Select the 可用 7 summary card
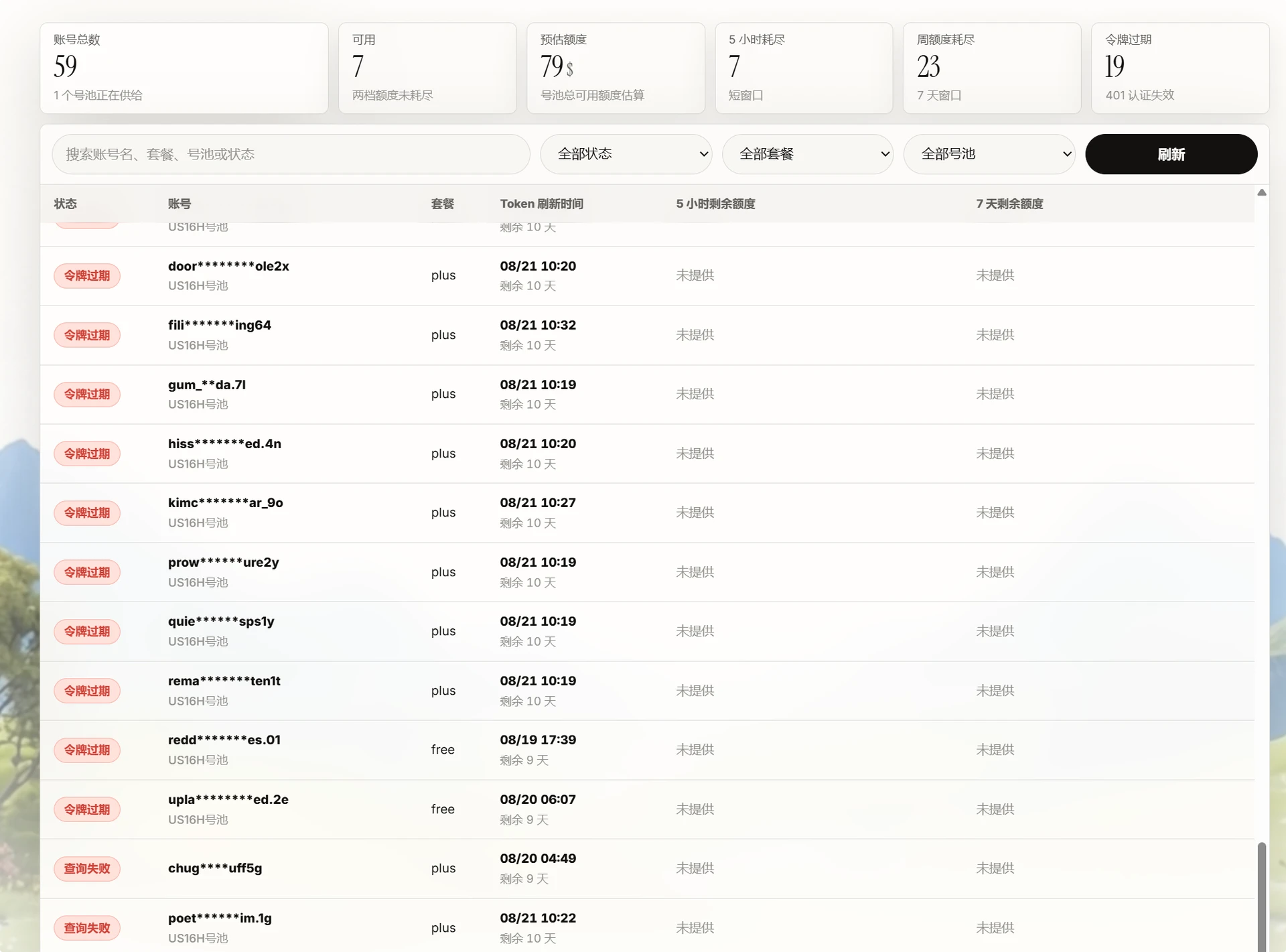Image resolution: width=1286 pixels, height=952 pixels. (x=427, y=68)
